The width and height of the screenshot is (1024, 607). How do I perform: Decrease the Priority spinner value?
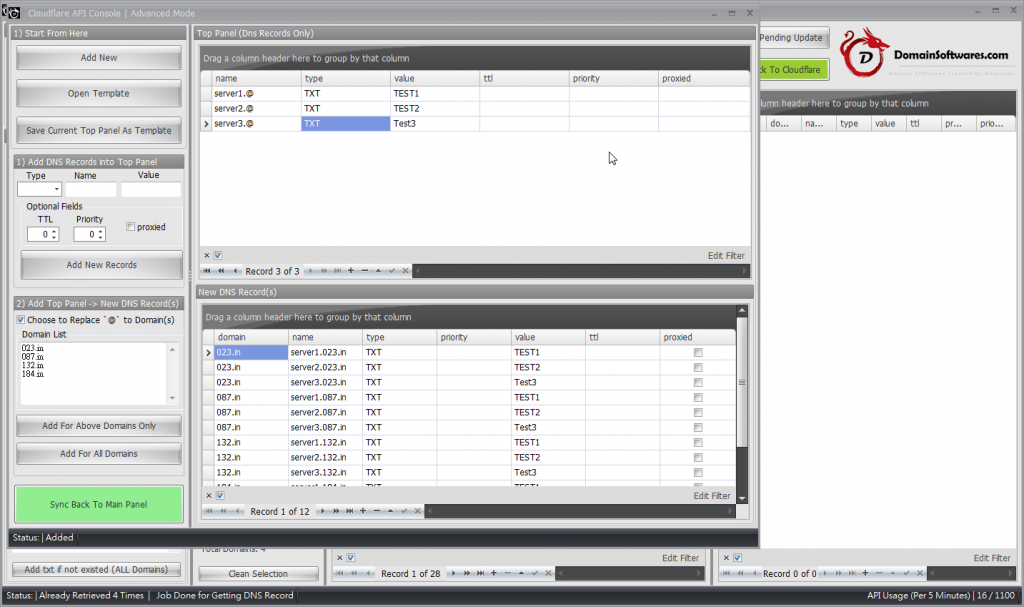(x=101, y=238)
